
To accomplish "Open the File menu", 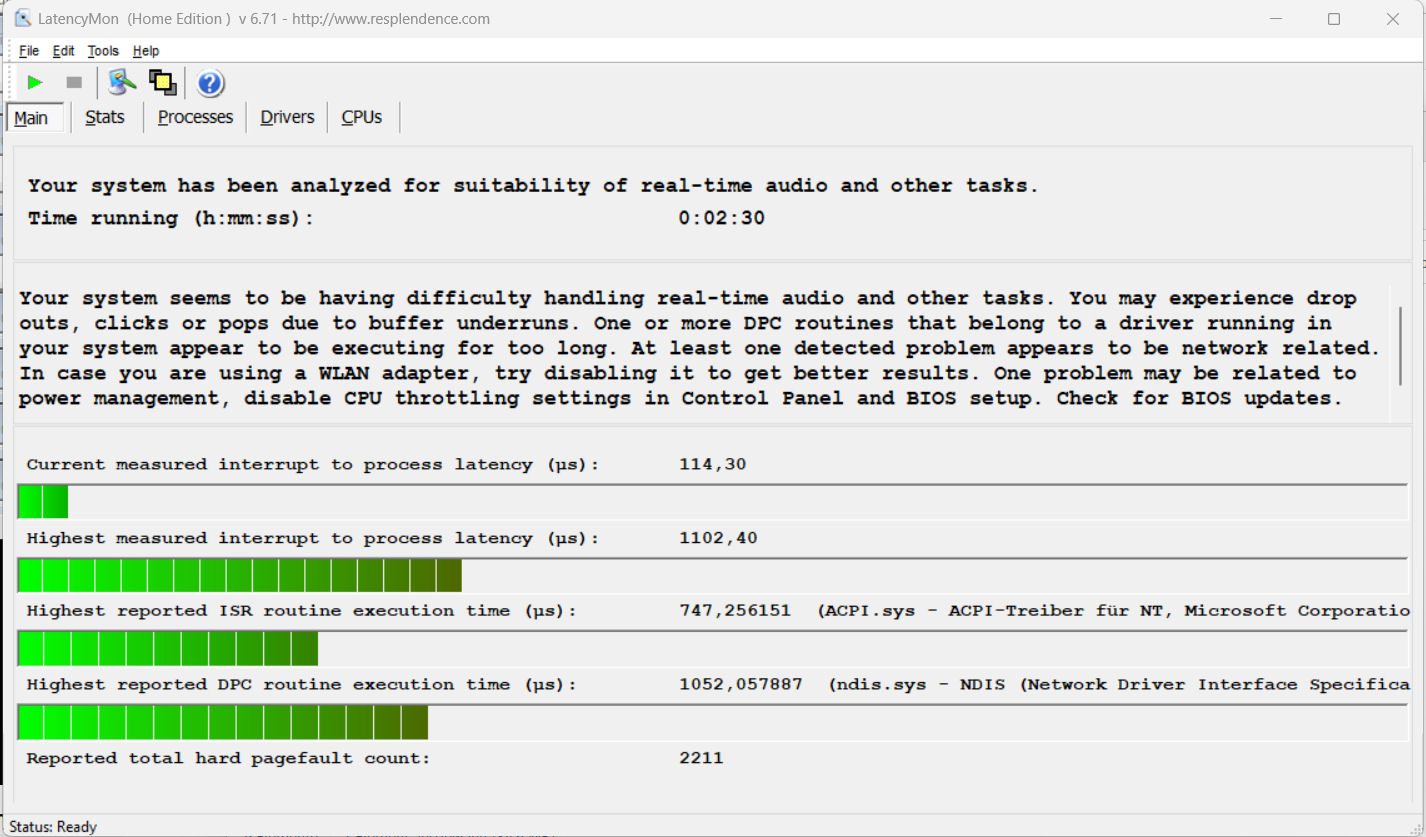I will tap(29, 51).
